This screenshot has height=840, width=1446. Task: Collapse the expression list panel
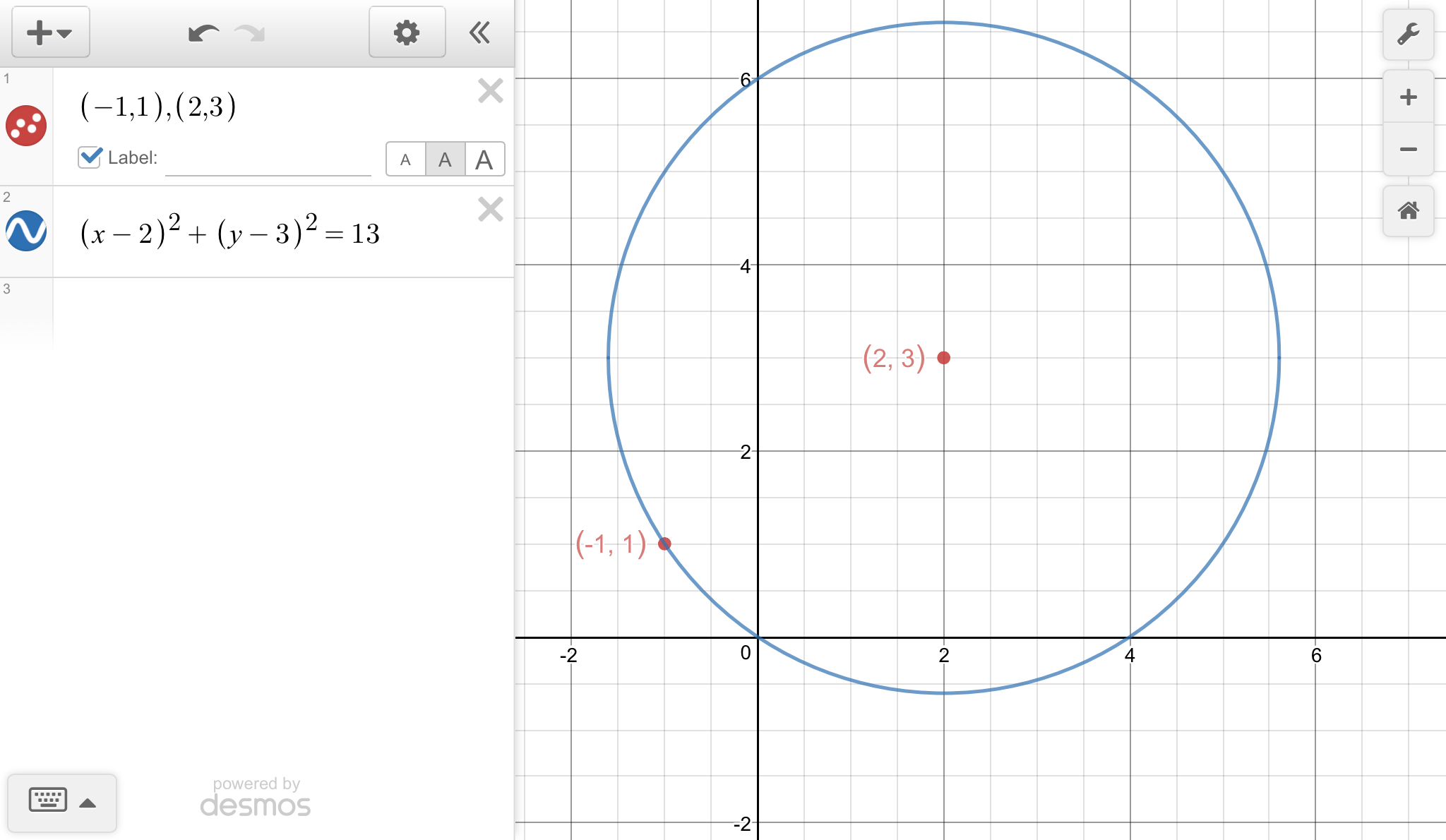480,32
